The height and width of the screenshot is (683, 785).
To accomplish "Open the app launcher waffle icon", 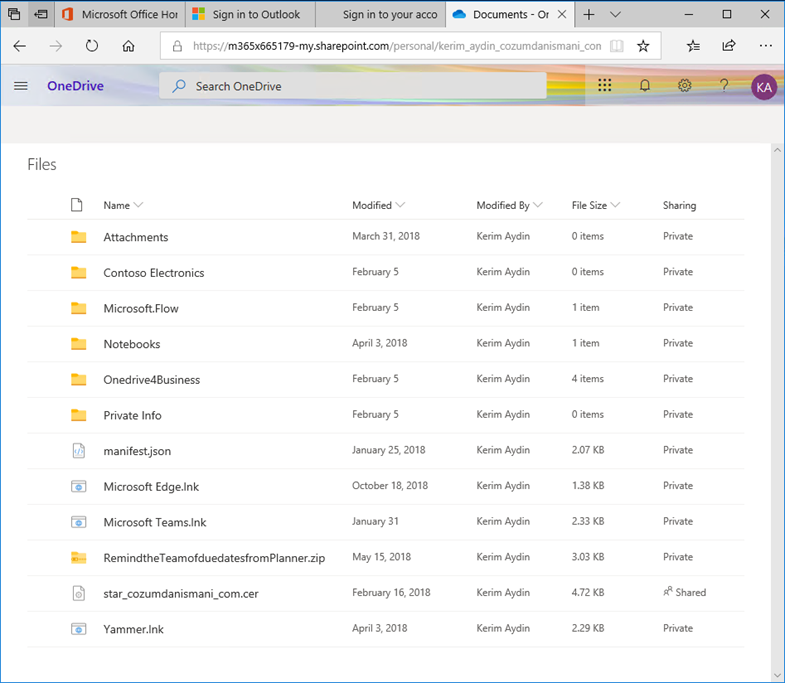I will tap(604, 86).
